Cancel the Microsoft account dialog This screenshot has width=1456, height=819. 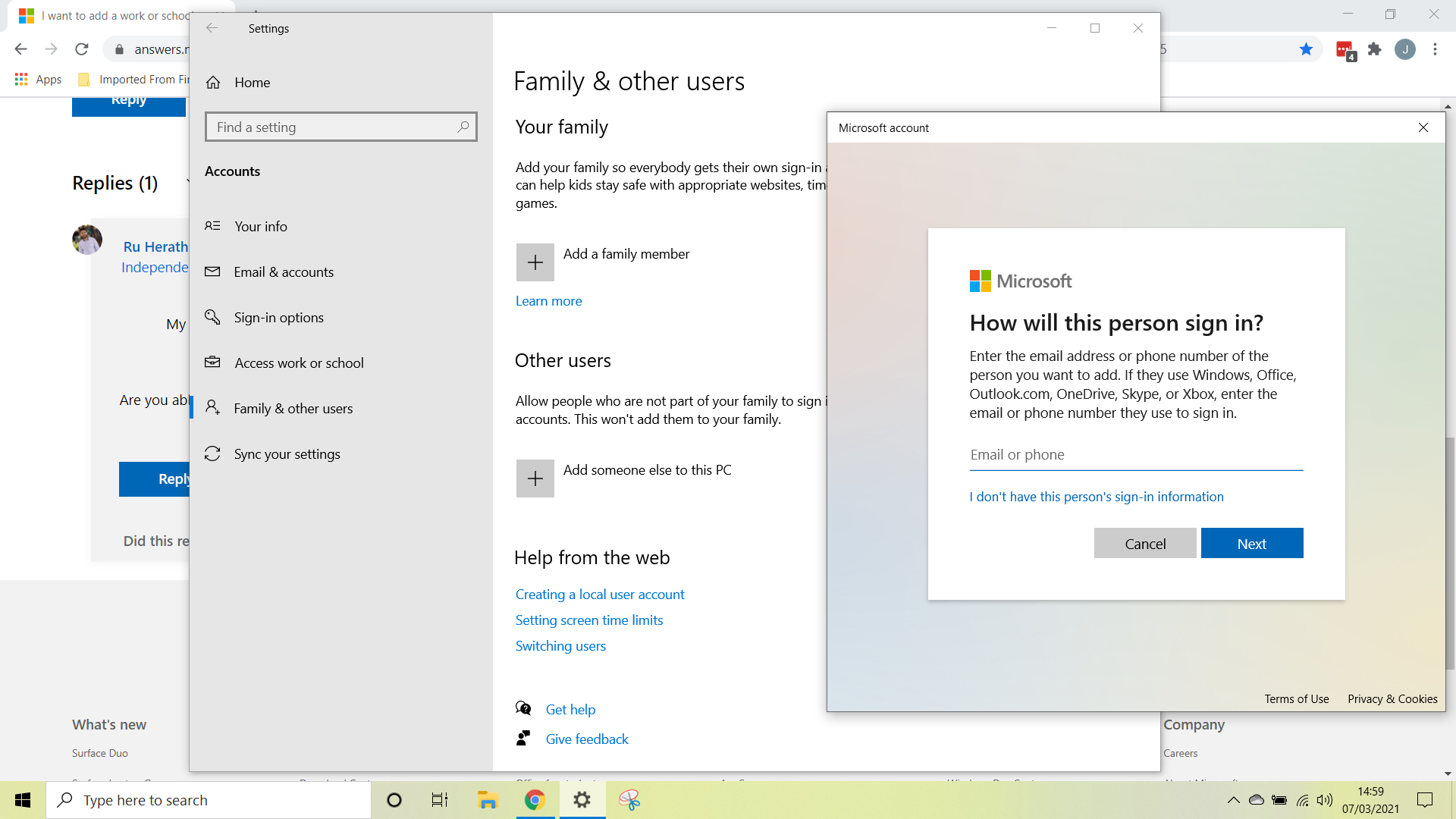point(1144,544)
